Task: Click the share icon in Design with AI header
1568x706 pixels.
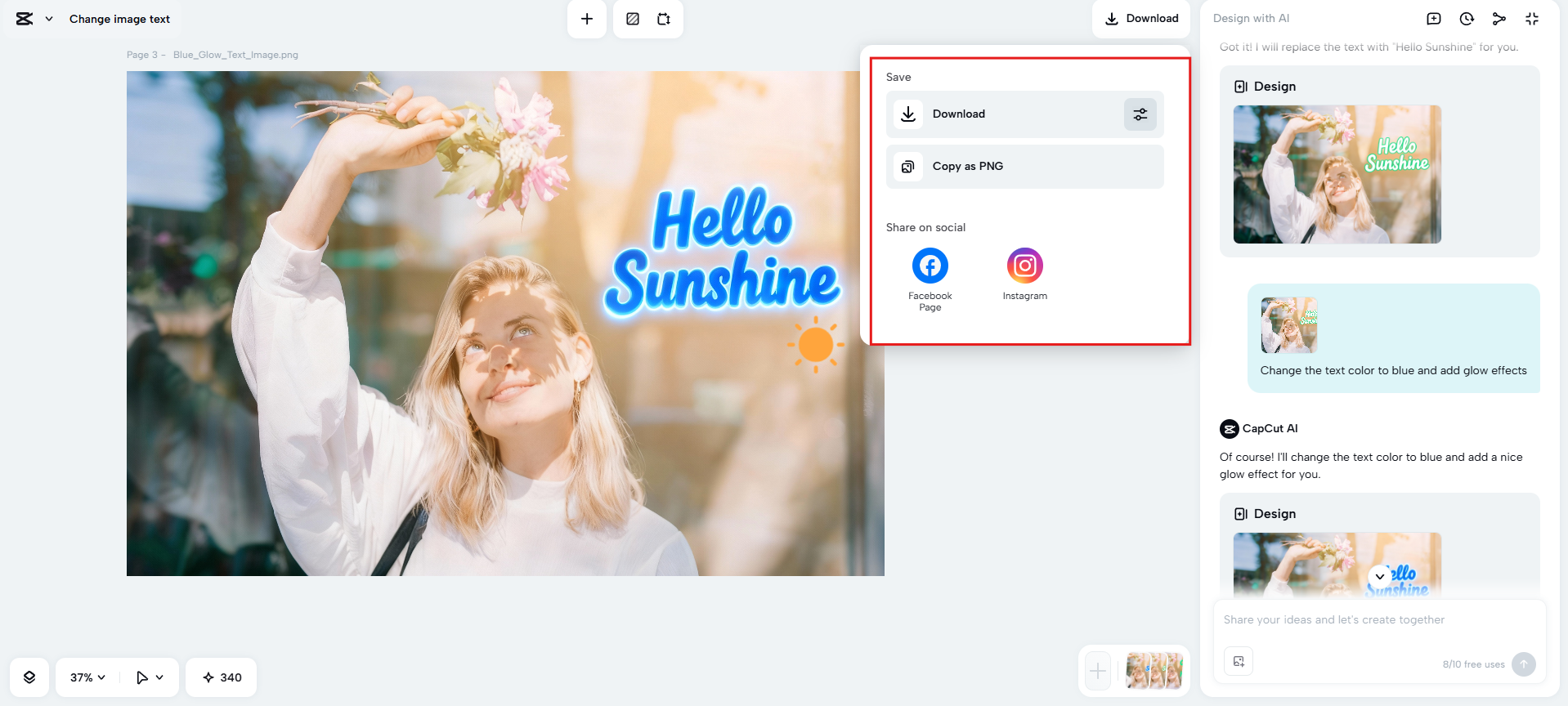Action: coord(1499,19)
